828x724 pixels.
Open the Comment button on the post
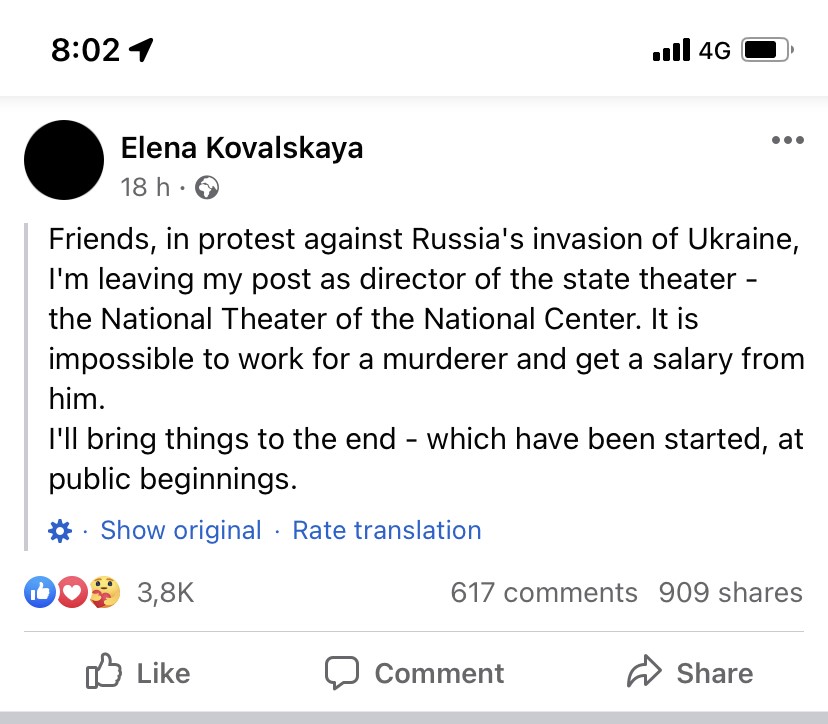coord(414,673)
